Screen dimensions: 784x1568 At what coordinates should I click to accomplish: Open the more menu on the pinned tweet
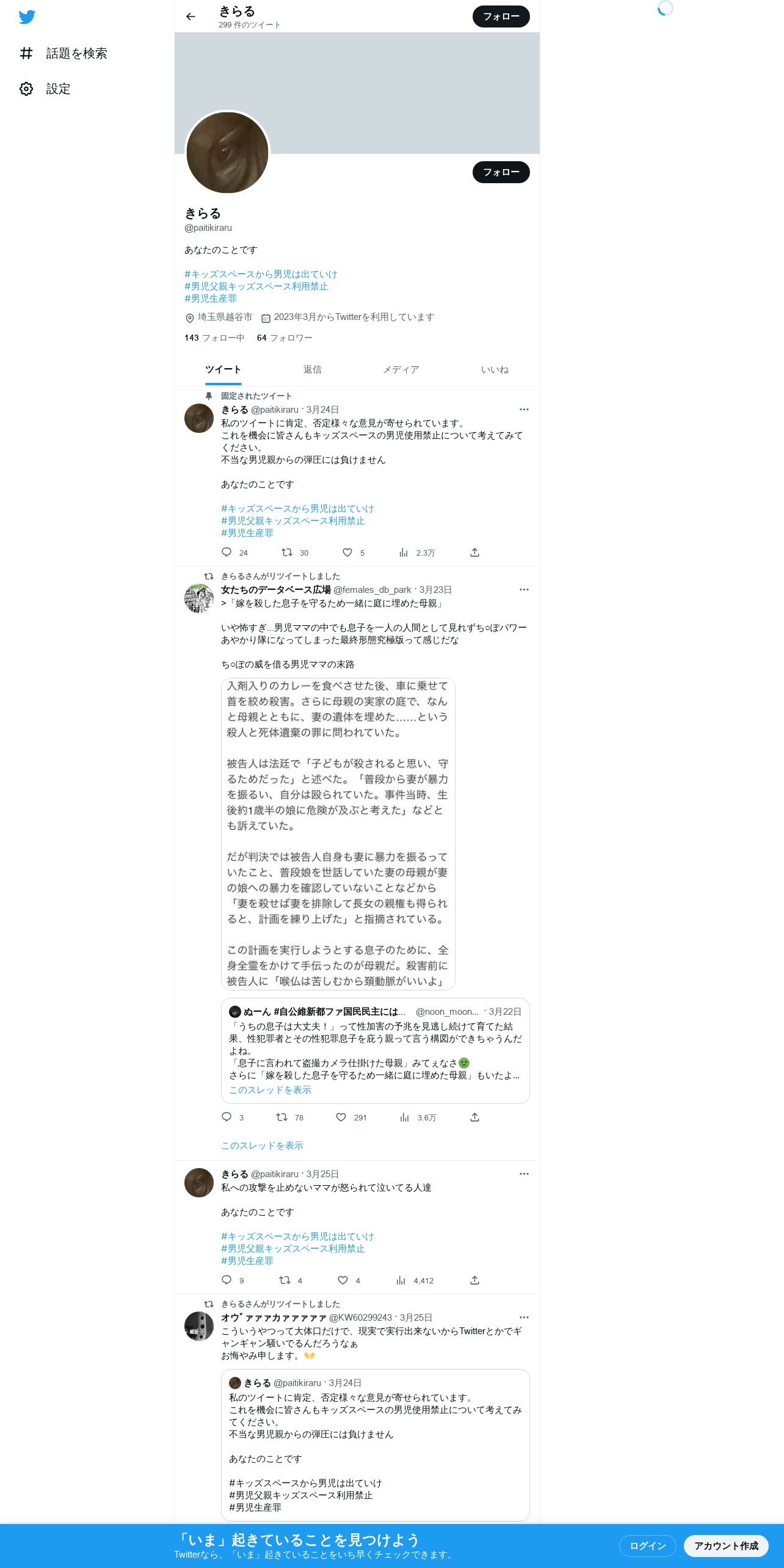click(x=524, y=410)
